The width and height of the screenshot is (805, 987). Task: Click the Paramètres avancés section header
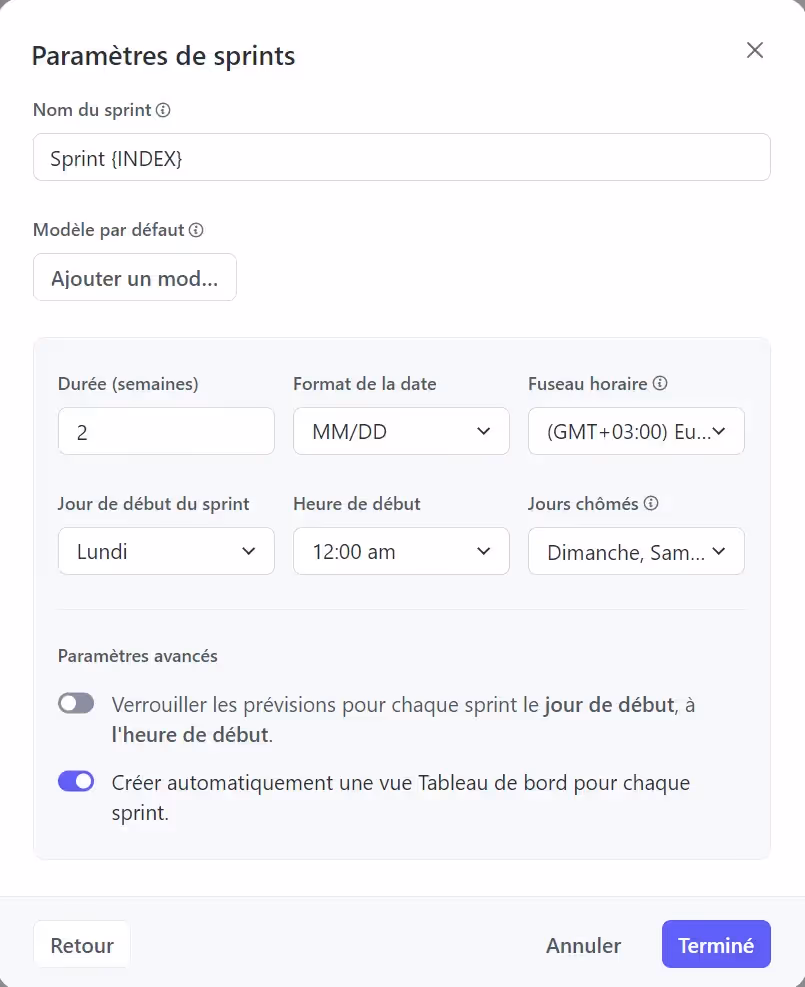(137, 655)
